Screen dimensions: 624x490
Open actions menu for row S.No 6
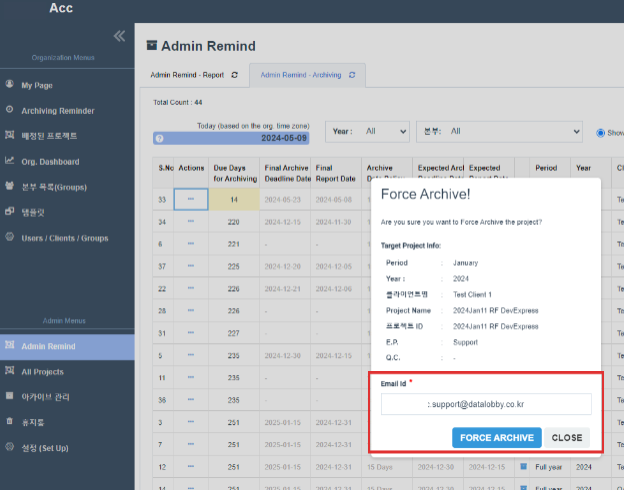coord(191,244)
